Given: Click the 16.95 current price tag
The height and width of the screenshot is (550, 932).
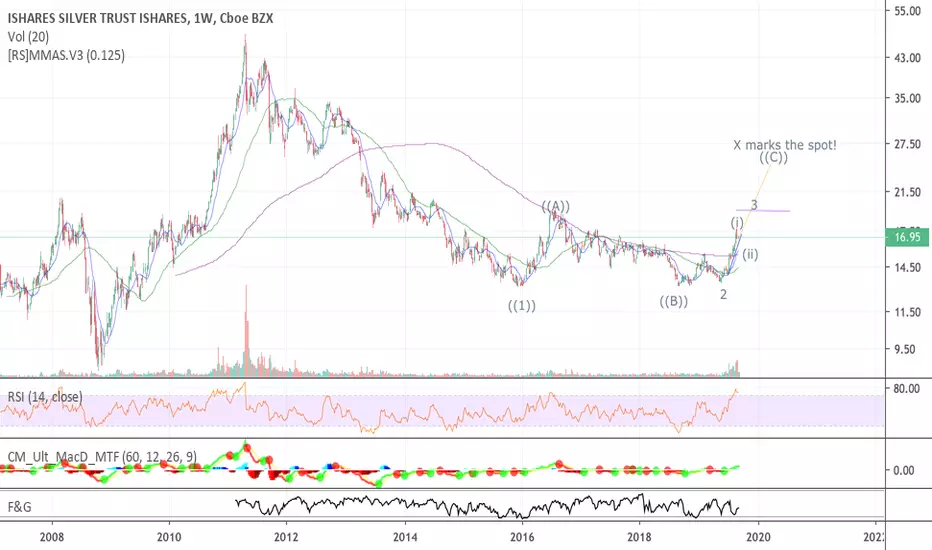Looking at the screenshot, I should point(907,237).
